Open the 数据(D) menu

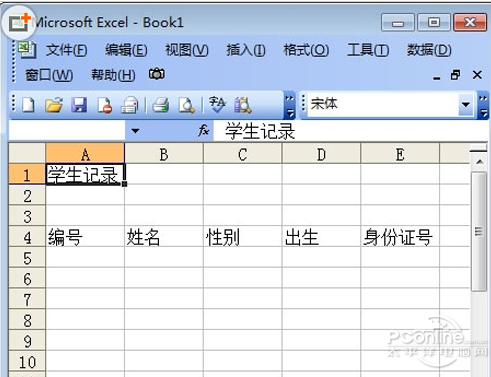coord(429,50)
